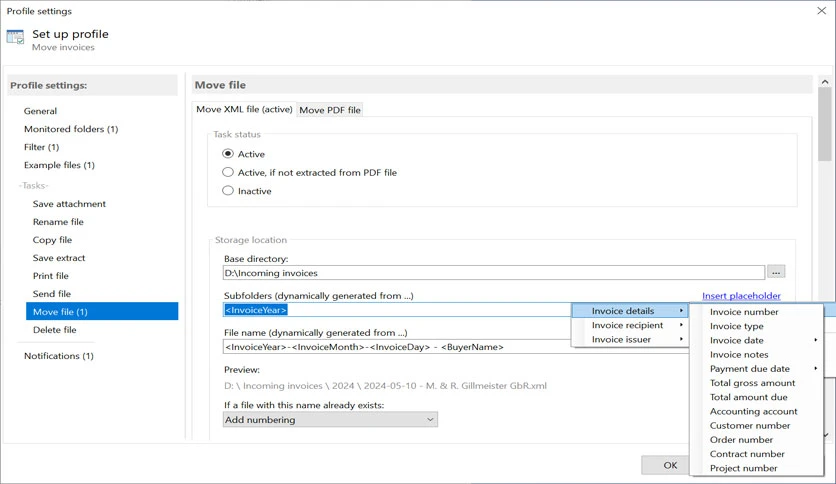Select the Inactive radio button
This screenshot has width=836, height=484.
[x=228, y=190]
